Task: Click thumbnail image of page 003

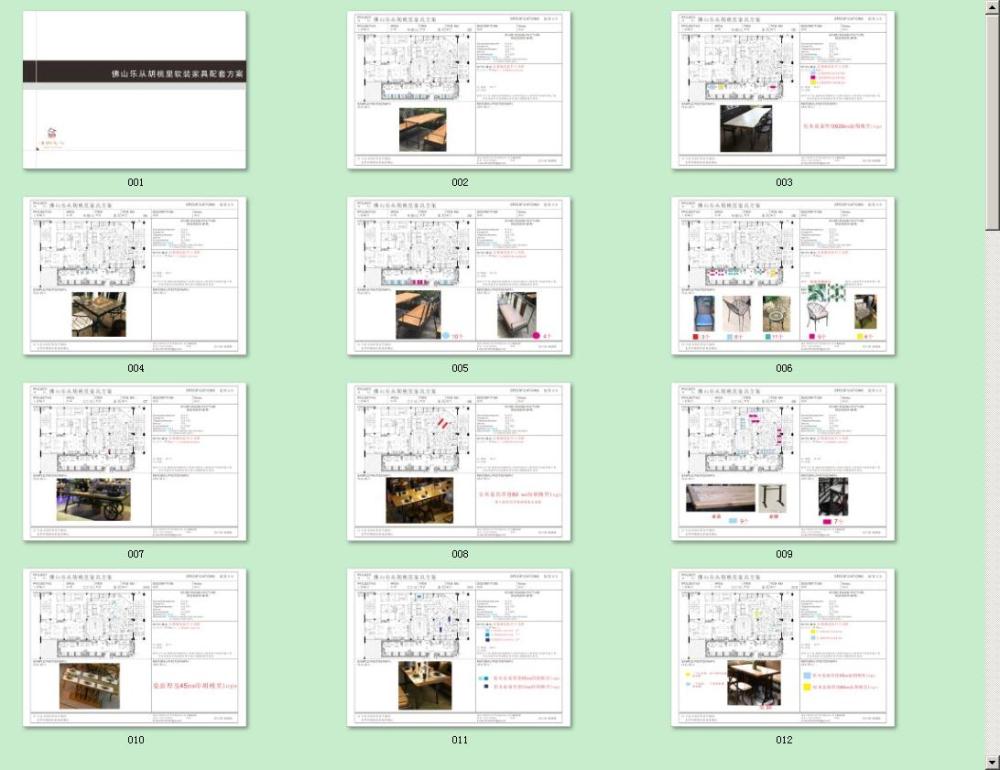Action: (783, 90)
